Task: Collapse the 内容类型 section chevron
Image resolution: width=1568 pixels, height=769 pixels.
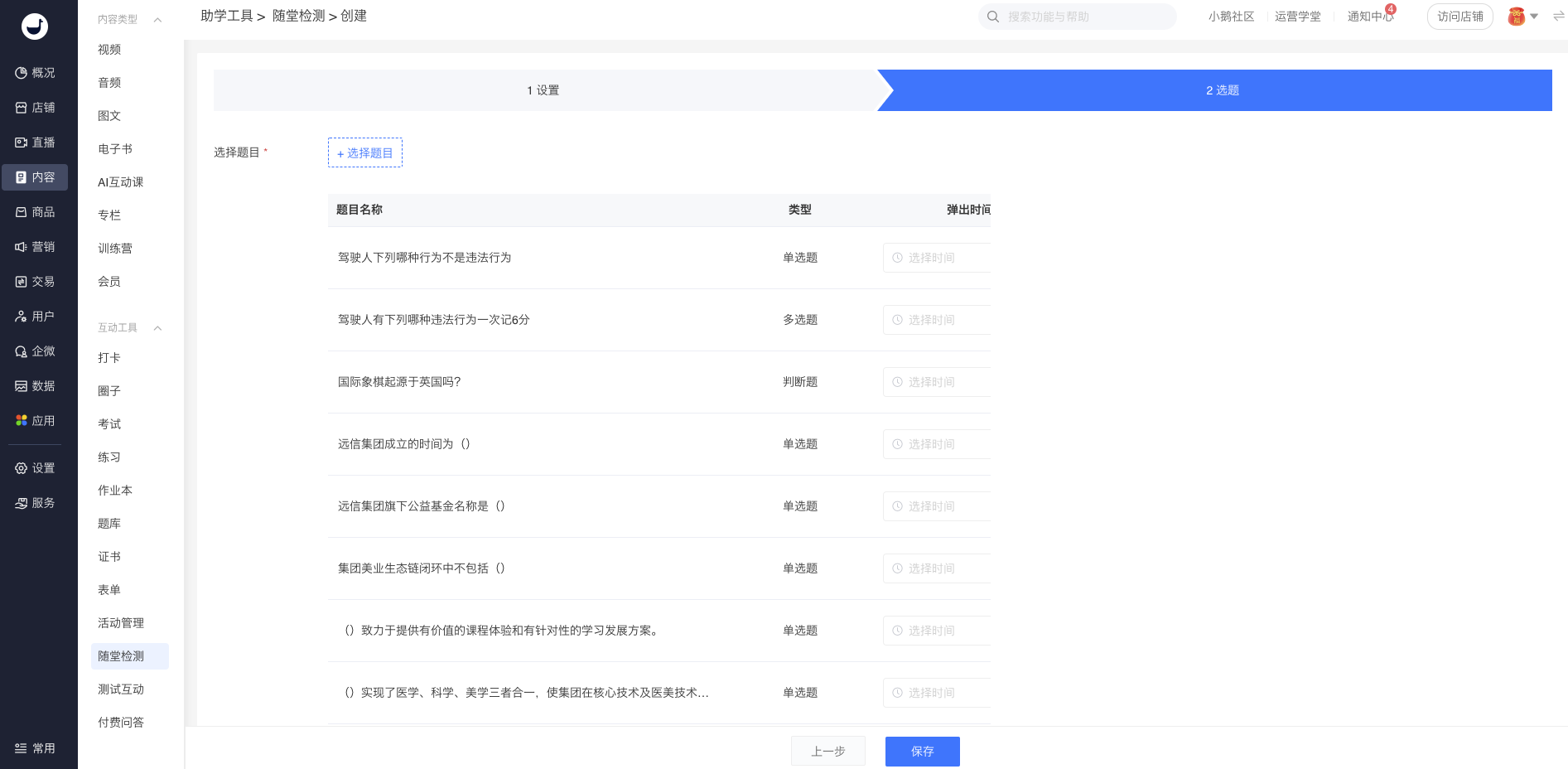Action: click(x=157, y=20)
